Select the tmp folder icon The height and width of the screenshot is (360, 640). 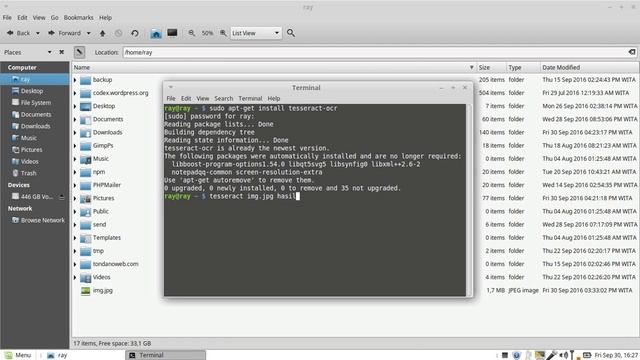pos(85,251)
